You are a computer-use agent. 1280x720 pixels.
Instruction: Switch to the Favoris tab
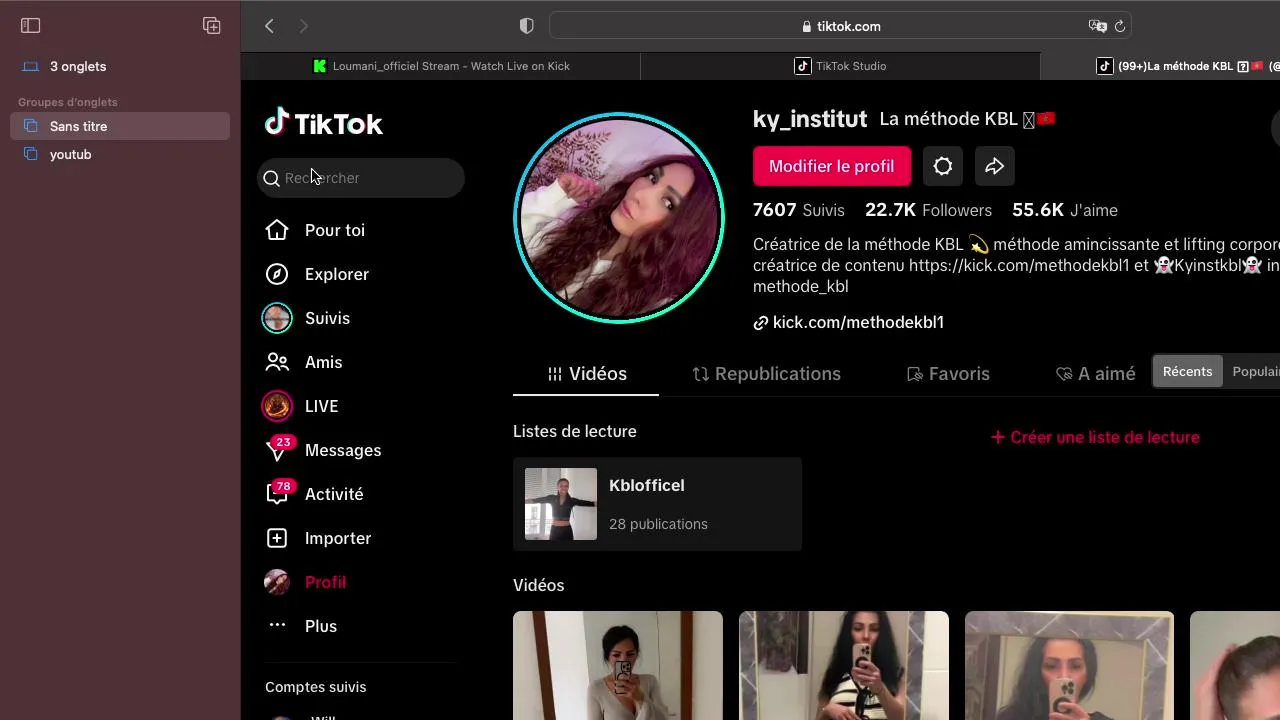[x=948, y=374]
